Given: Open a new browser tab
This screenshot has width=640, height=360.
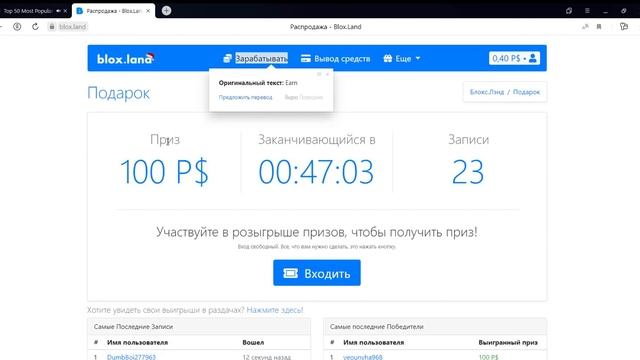Looking at the screenshot, I should 166,11.
